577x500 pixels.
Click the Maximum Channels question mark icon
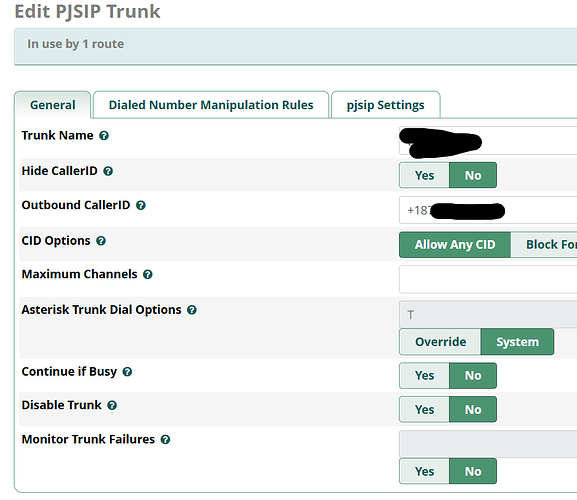pos(148,274)
